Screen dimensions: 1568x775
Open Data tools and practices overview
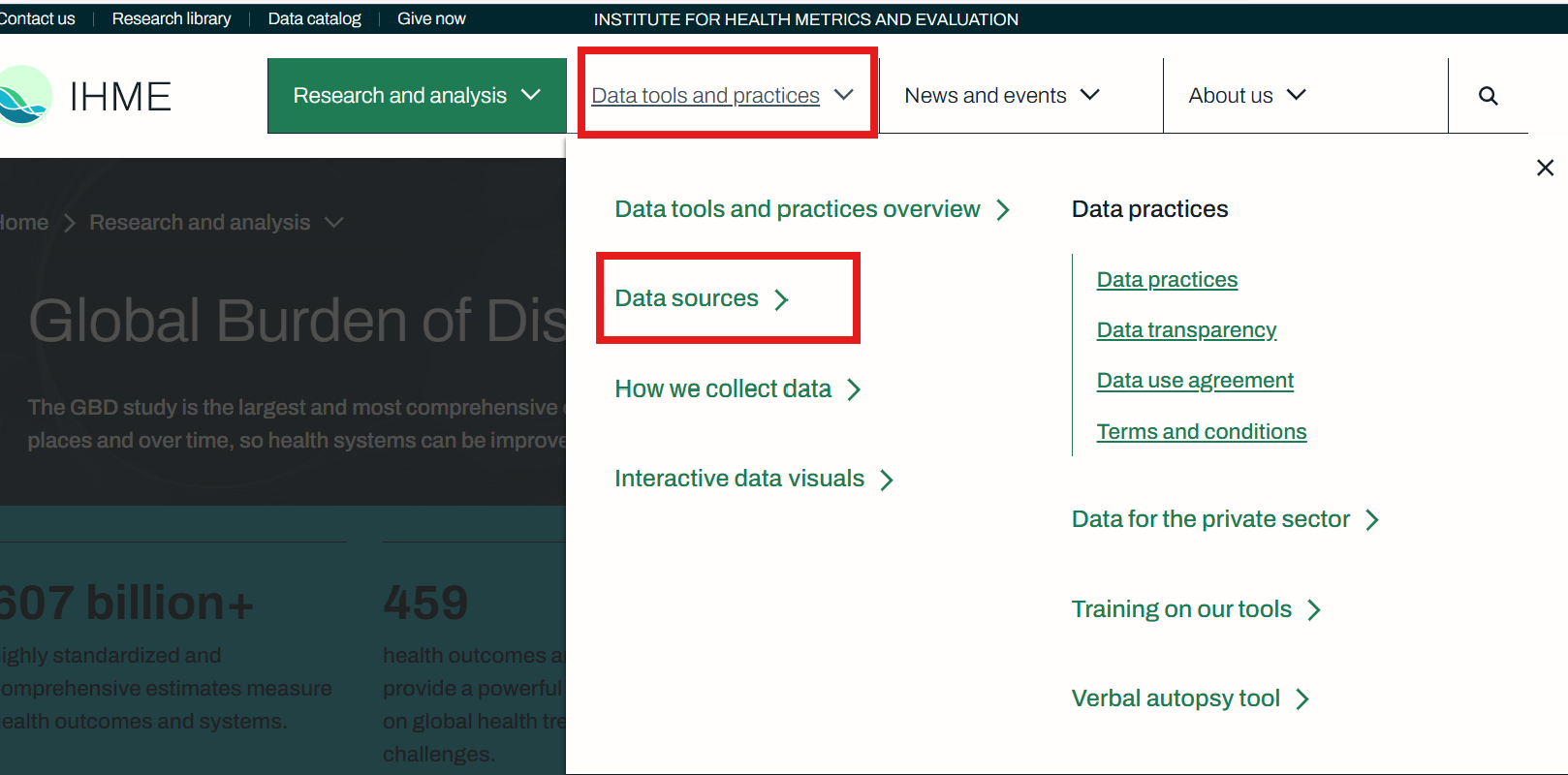coord(812,209)
